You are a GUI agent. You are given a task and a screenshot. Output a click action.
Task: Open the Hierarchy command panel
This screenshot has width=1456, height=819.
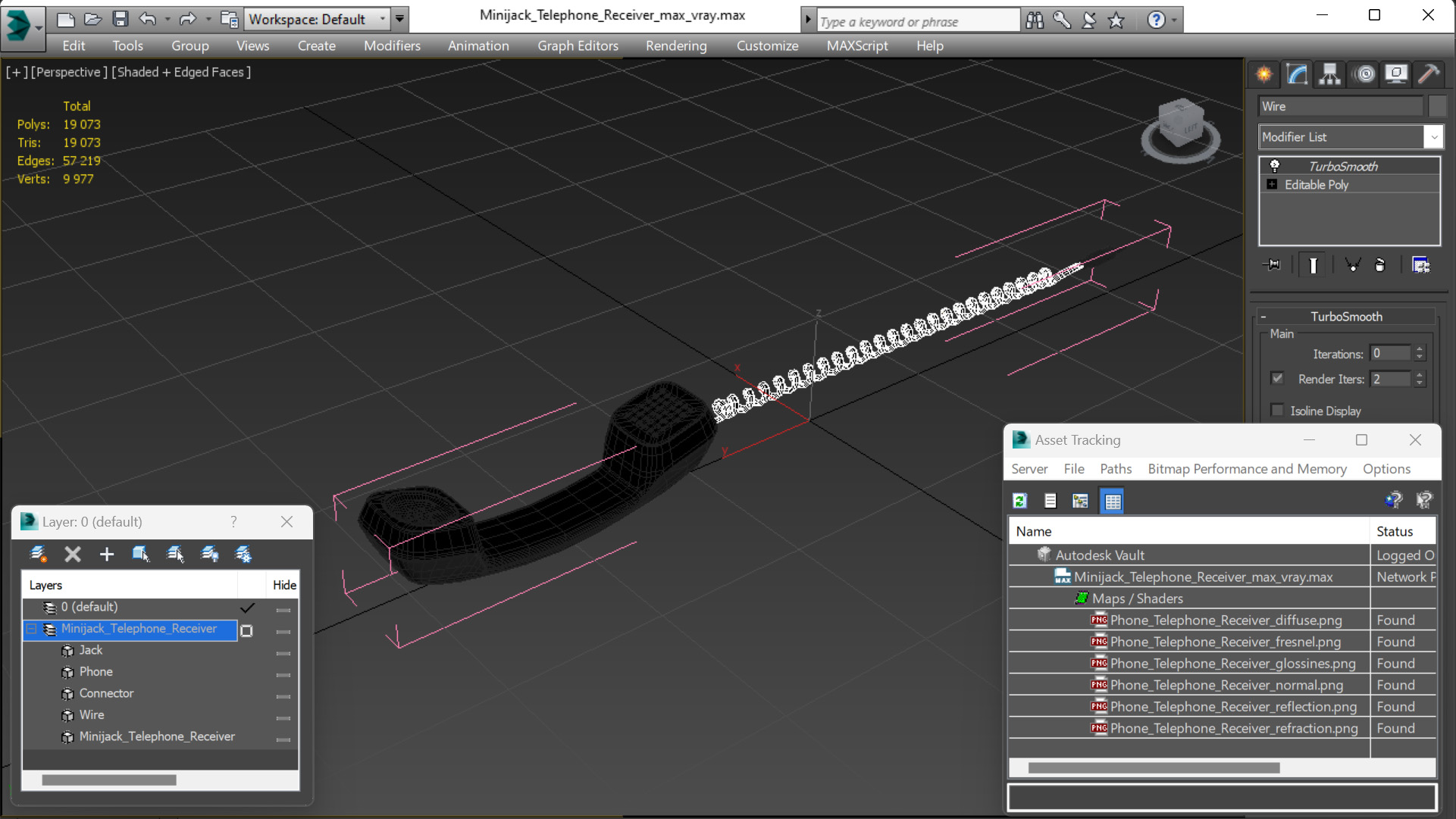click(x=1330, y=74)
